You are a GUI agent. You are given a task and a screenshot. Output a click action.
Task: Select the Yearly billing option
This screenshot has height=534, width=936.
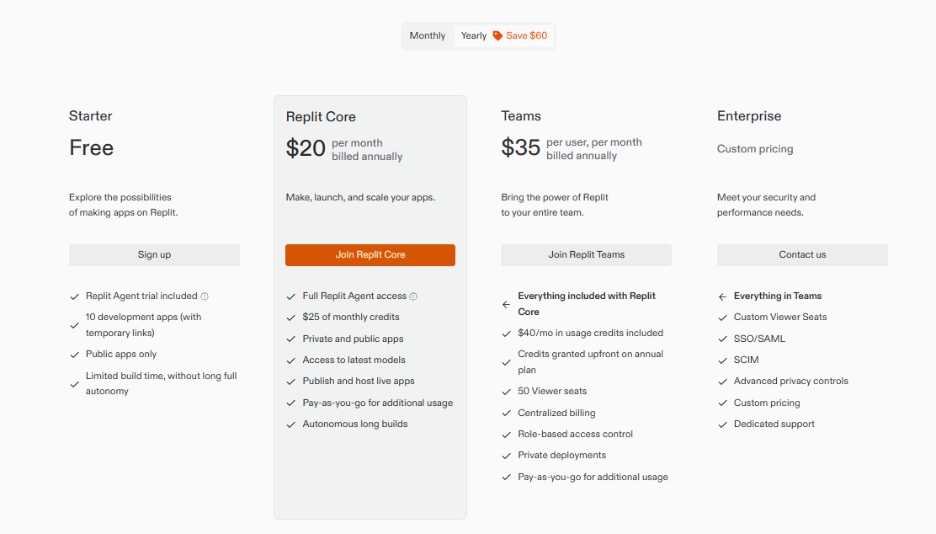473,36
